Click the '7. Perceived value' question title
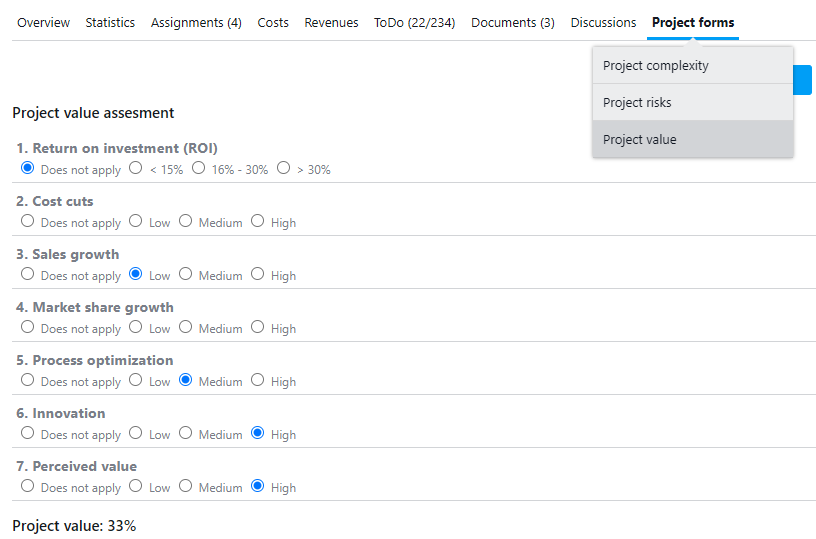816x539 pixels. point(76,466)
